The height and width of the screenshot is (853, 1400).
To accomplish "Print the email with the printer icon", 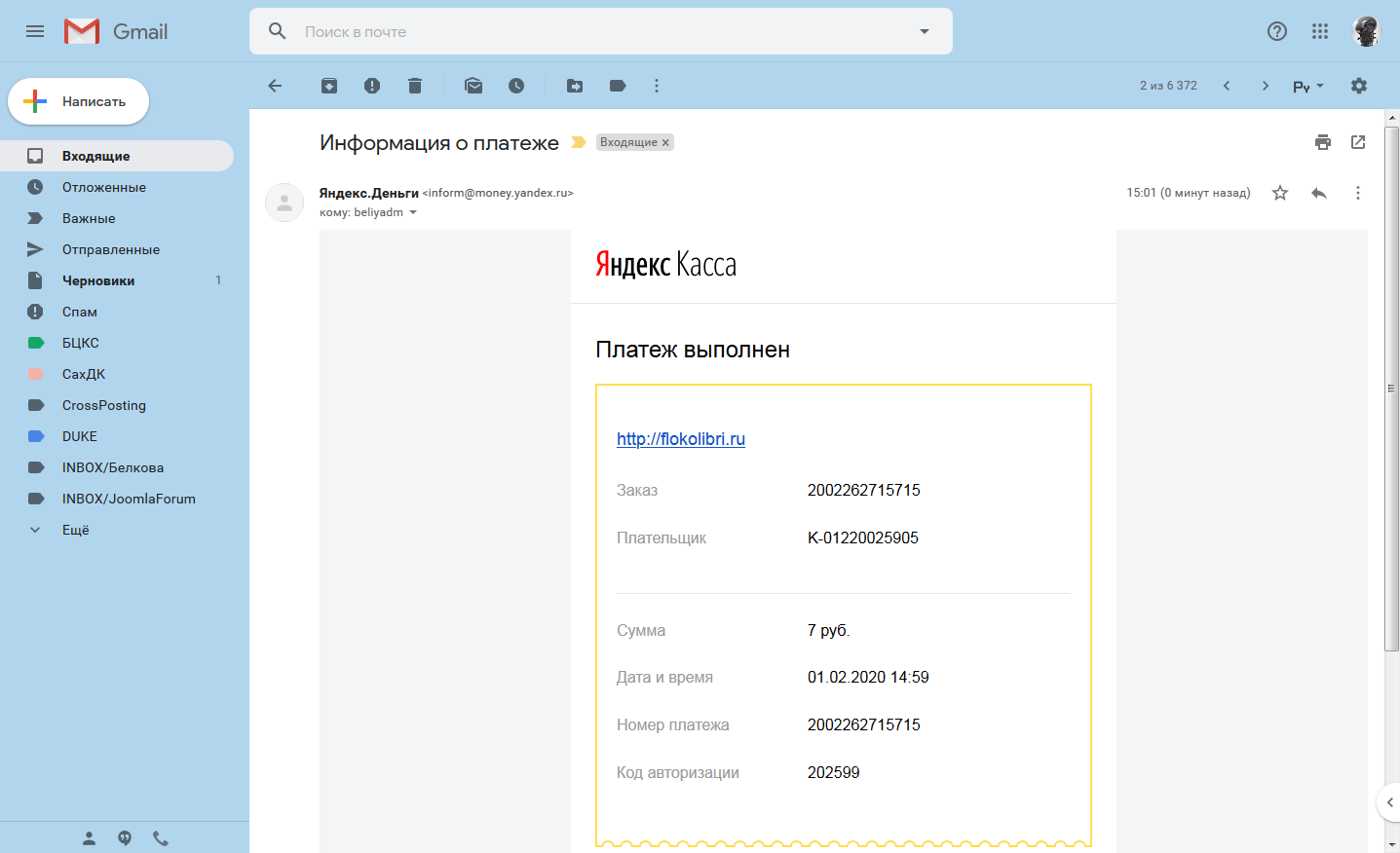I will 1322,142.
